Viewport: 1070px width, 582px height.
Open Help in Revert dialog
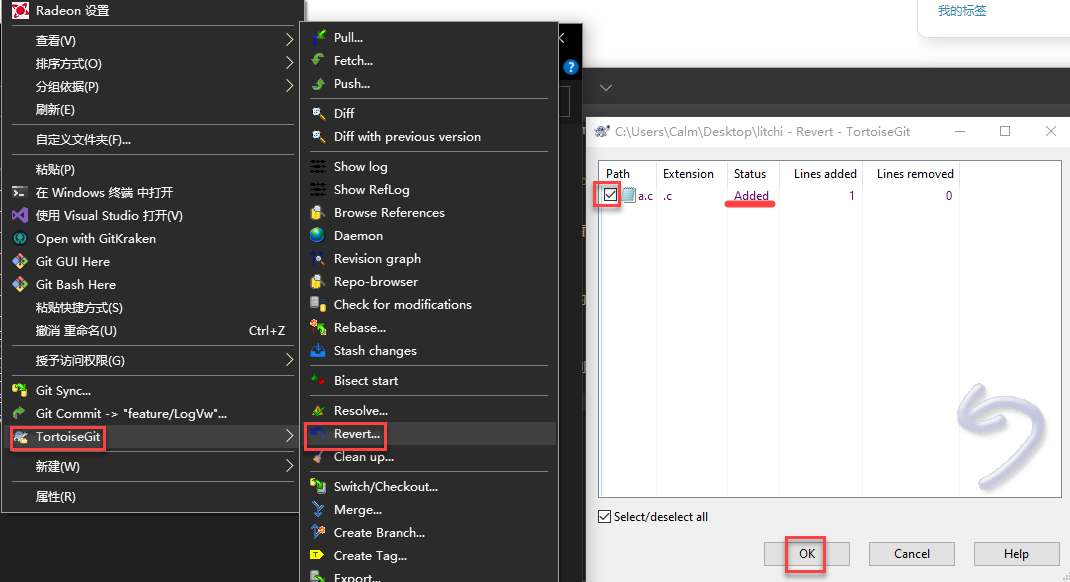tap(1016, 554)
